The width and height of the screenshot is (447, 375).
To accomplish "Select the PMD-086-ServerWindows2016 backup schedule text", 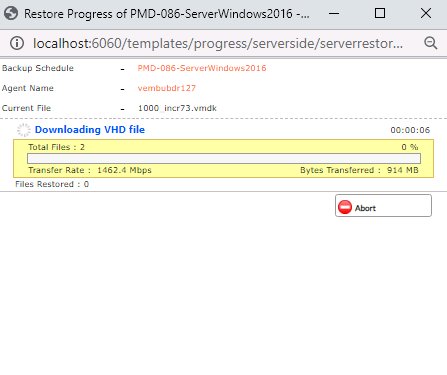I will pos(202,68).
